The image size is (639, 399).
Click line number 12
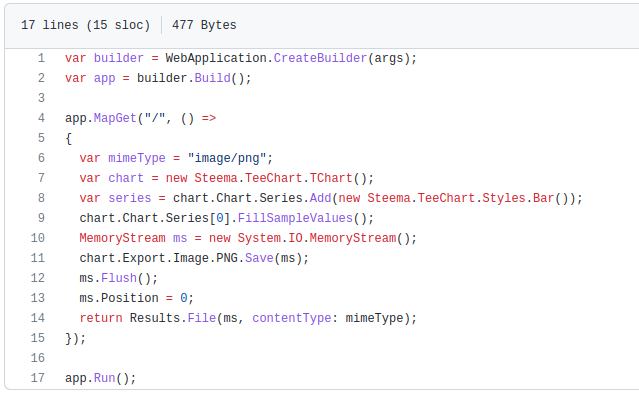(37, 278)
